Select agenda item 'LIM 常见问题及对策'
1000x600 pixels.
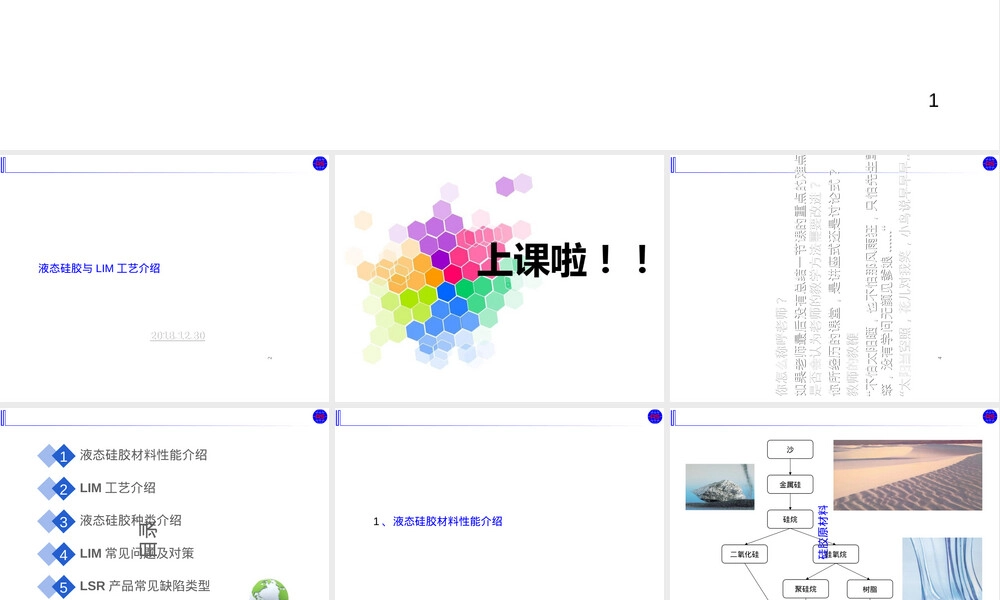click(137, 553)
